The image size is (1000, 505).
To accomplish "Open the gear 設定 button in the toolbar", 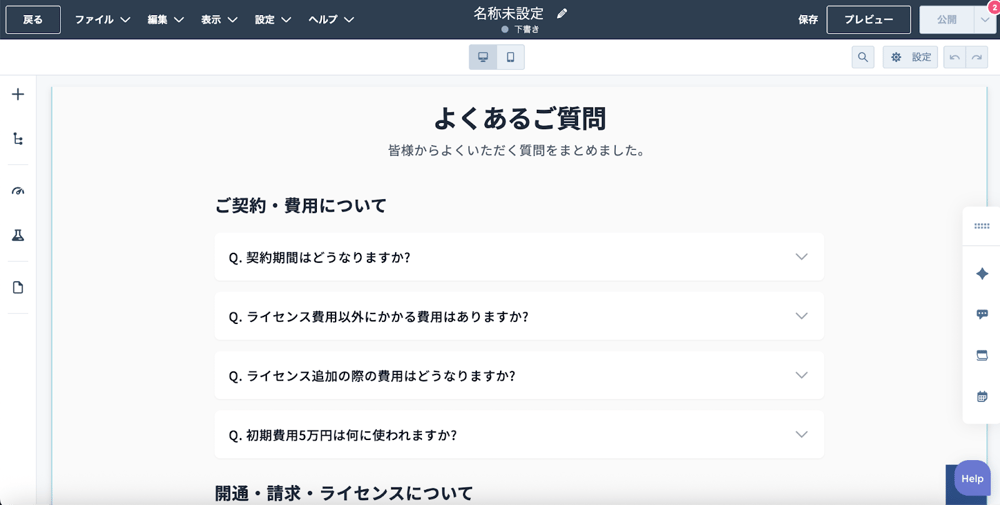I will (911, 57).
